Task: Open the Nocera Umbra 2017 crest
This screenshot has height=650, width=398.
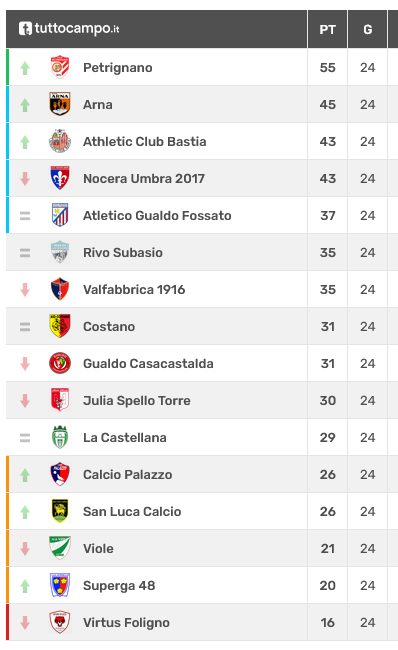Action: pos(60,178)
